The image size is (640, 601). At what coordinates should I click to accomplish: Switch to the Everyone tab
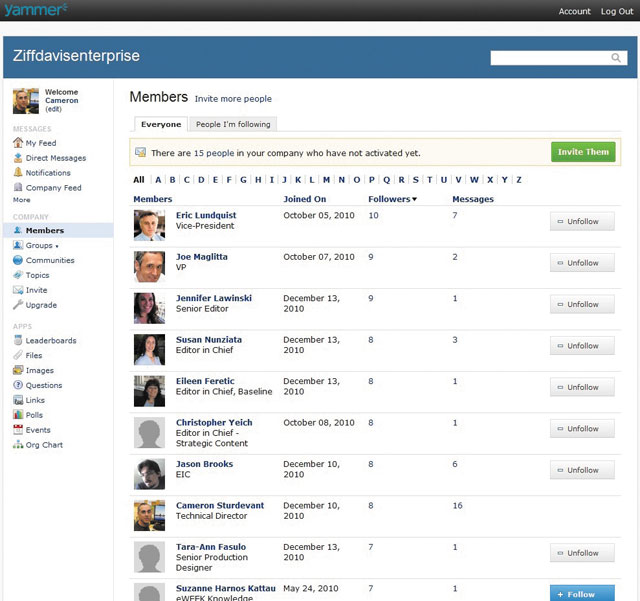click(161, 124)
